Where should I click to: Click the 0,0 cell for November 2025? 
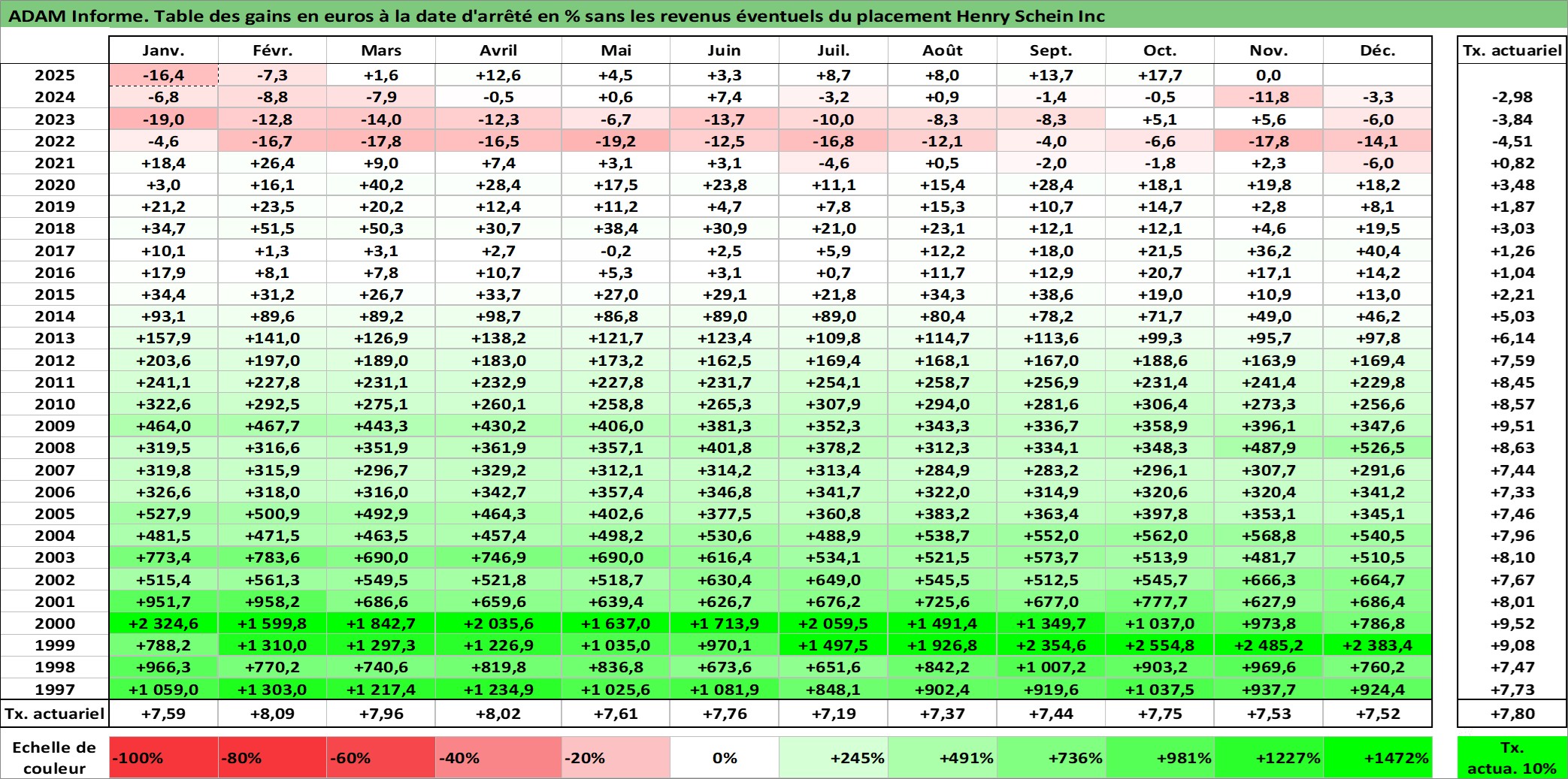click(x=1270, y=75)
